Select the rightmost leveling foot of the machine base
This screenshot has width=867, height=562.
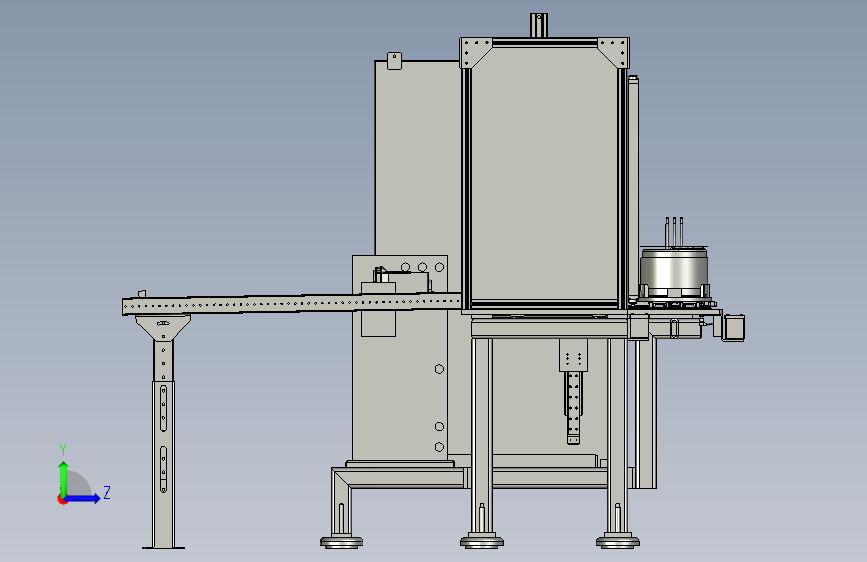[618, 540]
